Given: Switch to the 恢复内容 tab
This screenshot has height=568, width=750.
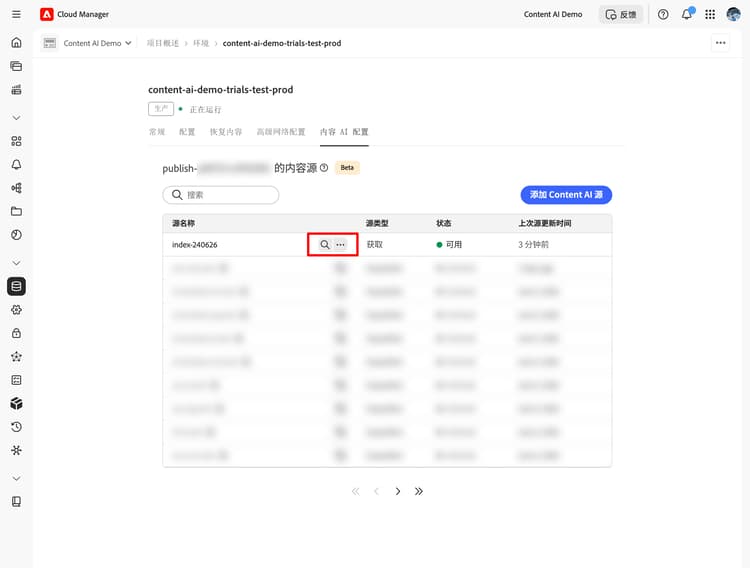Looking at the screenshot, I should click(226, 132).
